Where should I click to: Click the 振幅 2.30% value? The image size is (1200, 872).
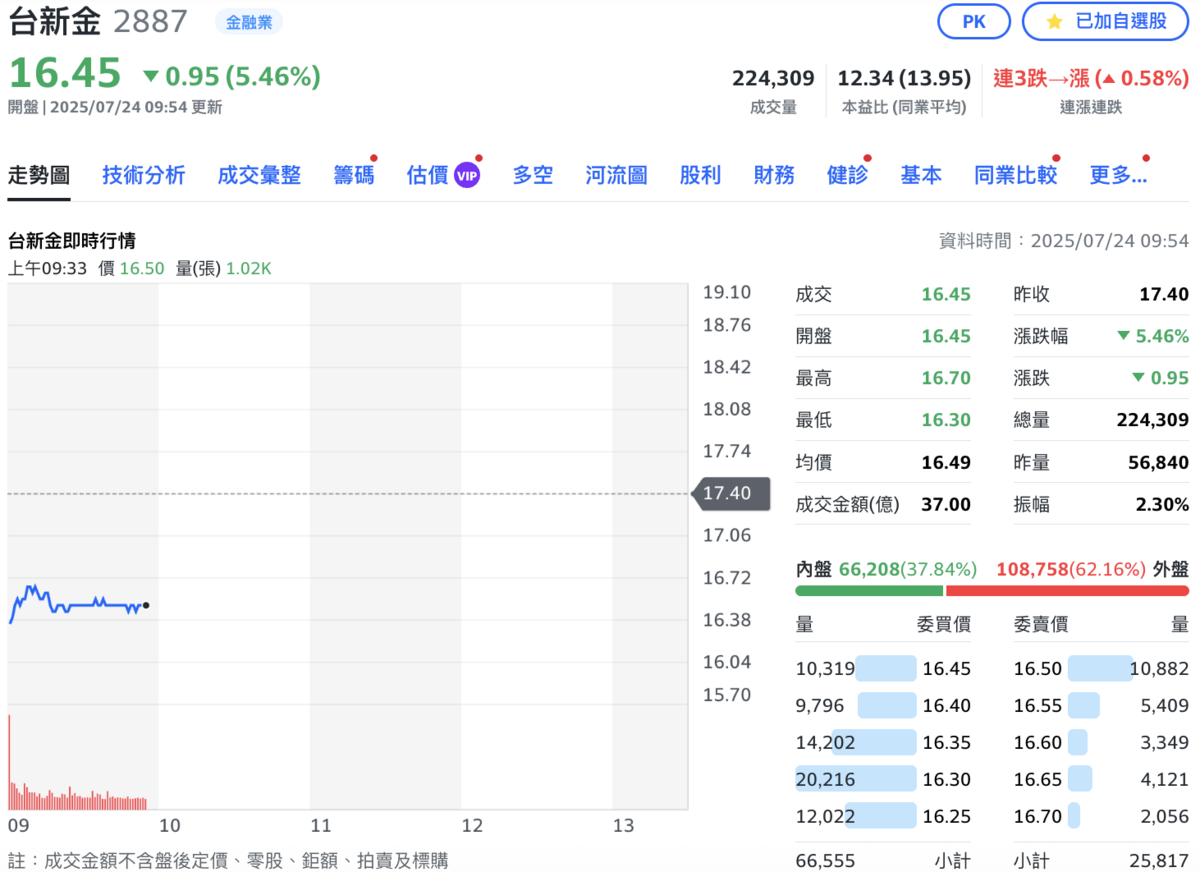click(1162, 504)
